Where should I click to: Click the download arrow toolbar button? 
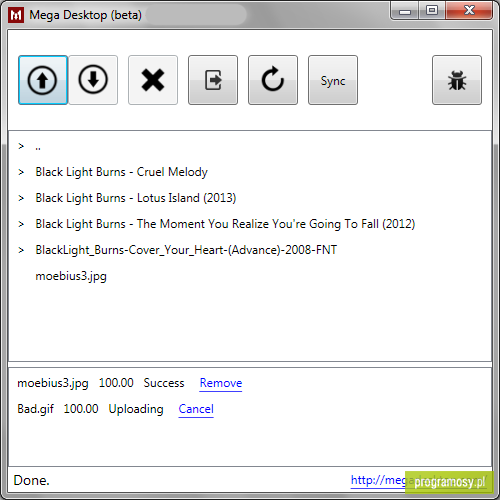(x=93, y=80)
